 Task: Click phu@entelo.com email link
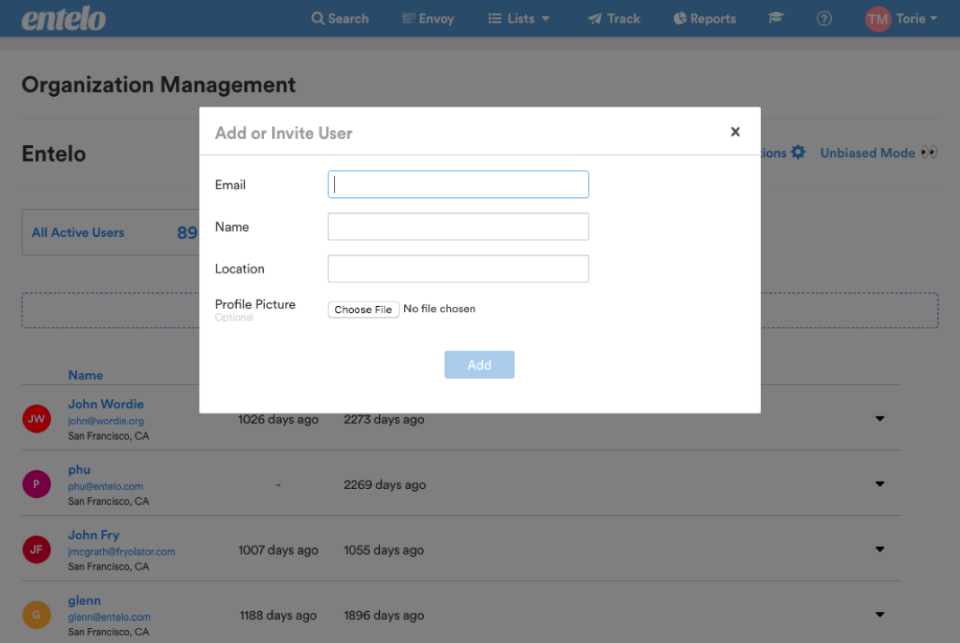pos(105,486)
